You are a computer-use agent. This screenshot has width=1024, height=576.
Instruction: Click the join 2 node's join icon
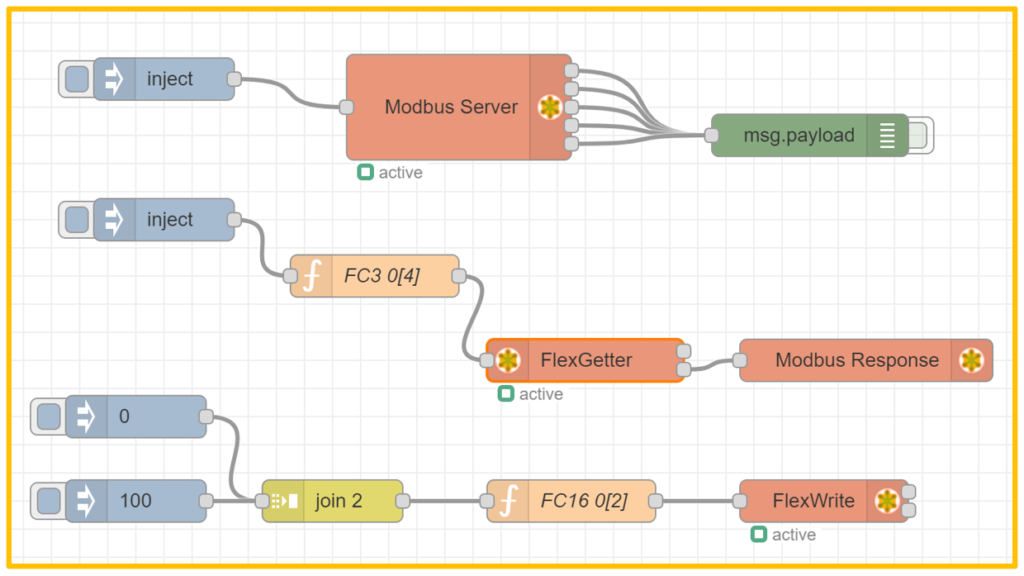(x=283, y=501)
